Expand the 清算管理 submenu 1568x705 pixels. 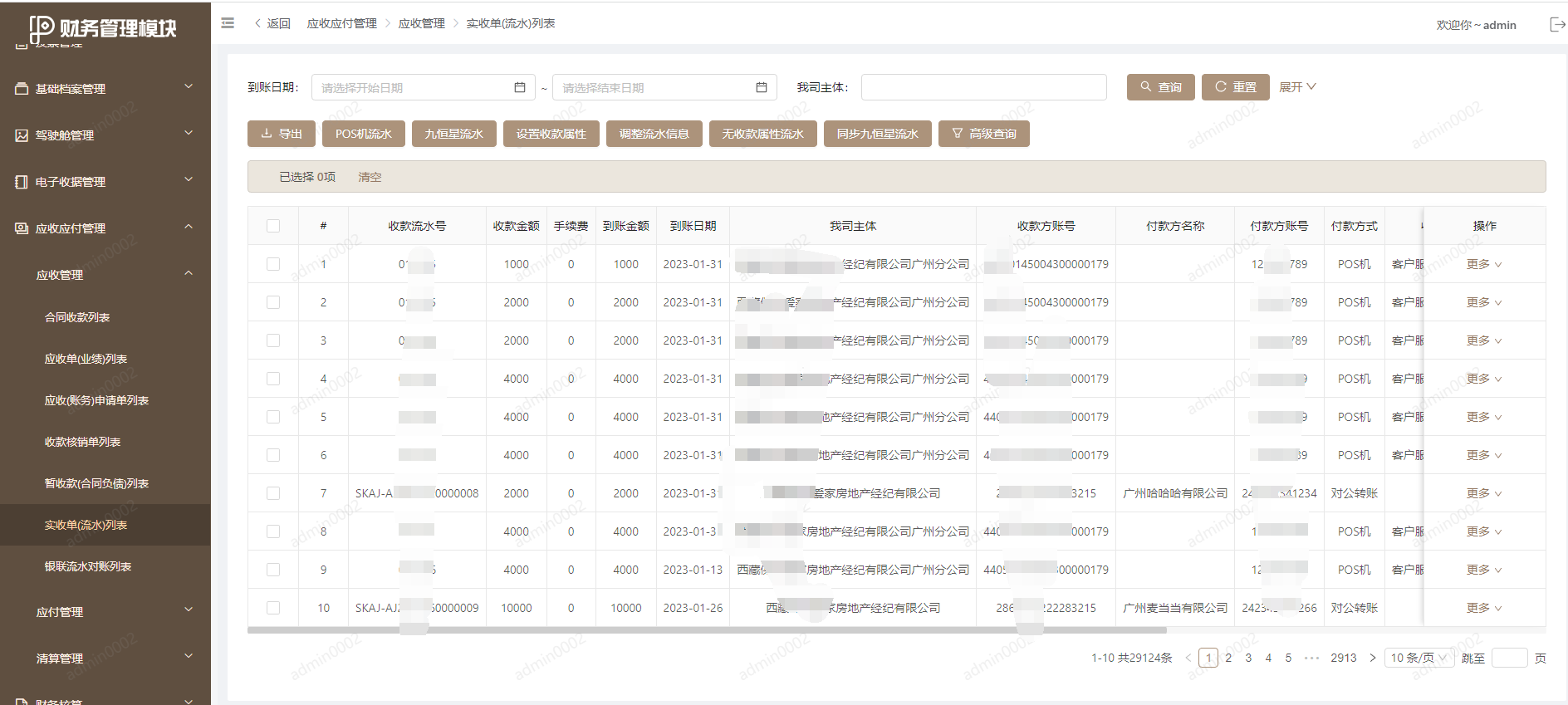tap(189, 656)
